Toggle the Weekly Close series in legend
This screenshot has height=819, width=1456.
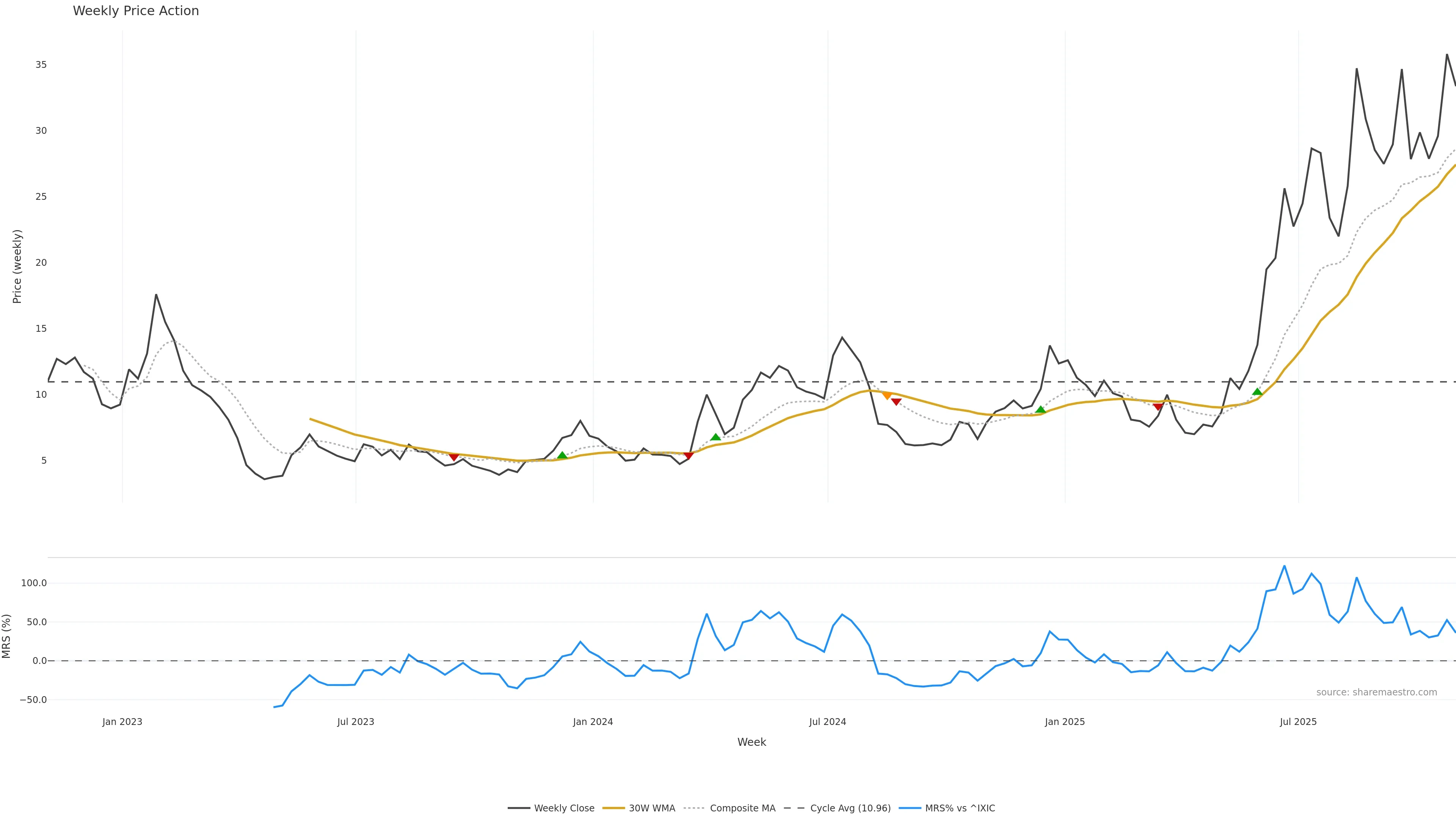(x=551, y=808)
